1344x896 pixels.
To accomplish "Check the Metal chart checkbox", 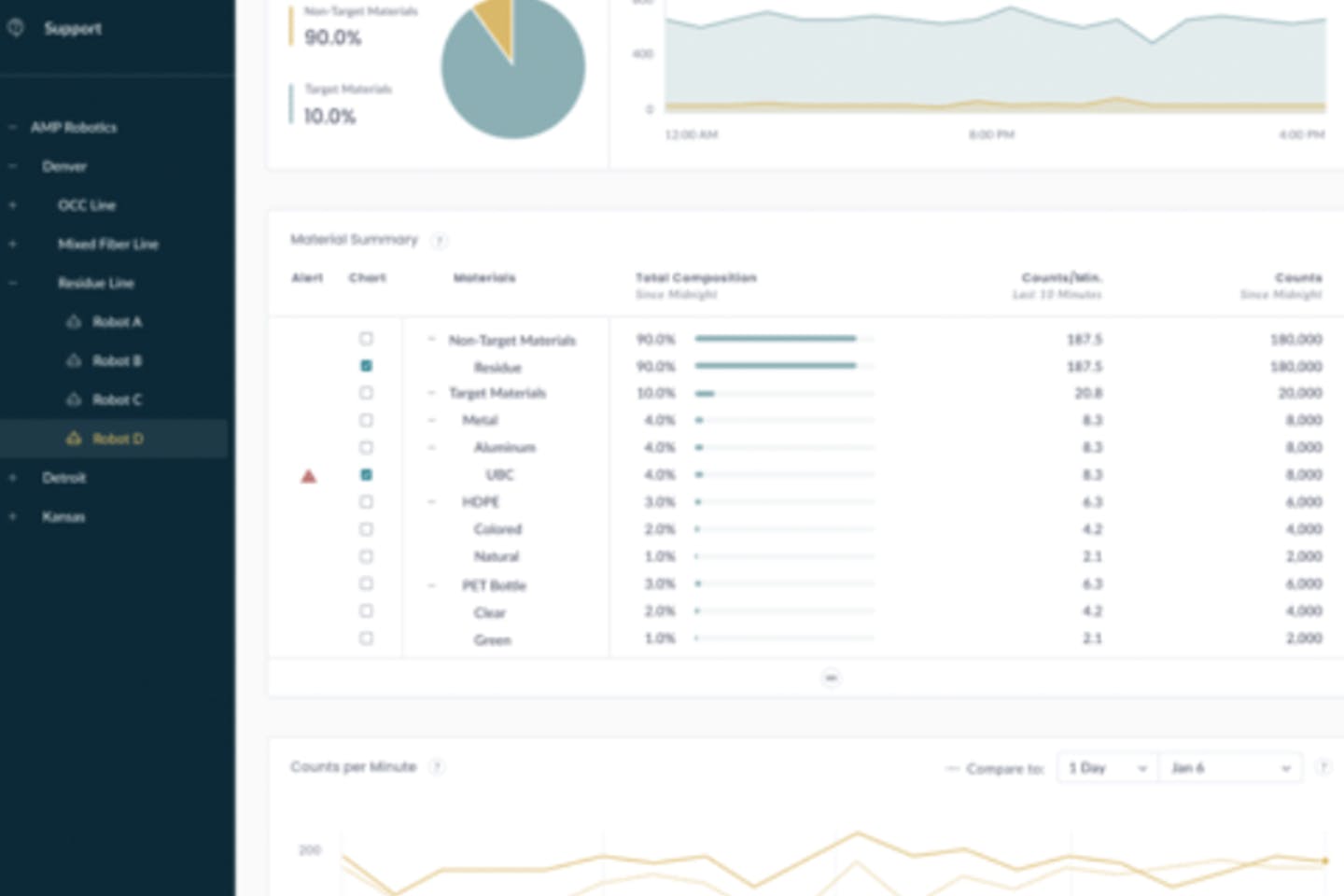I will click(x=366, y=420).
